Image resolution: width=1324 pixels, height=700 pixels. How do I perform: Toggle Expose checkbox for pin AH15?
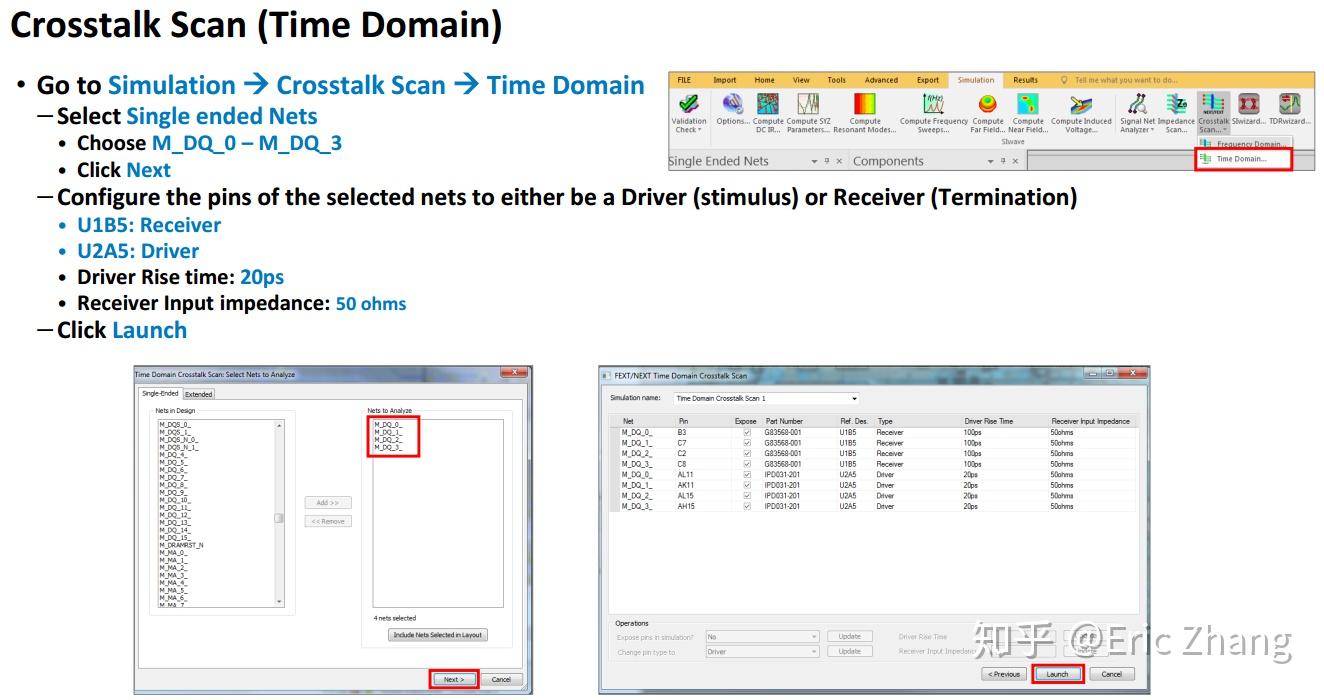(746, 506)
